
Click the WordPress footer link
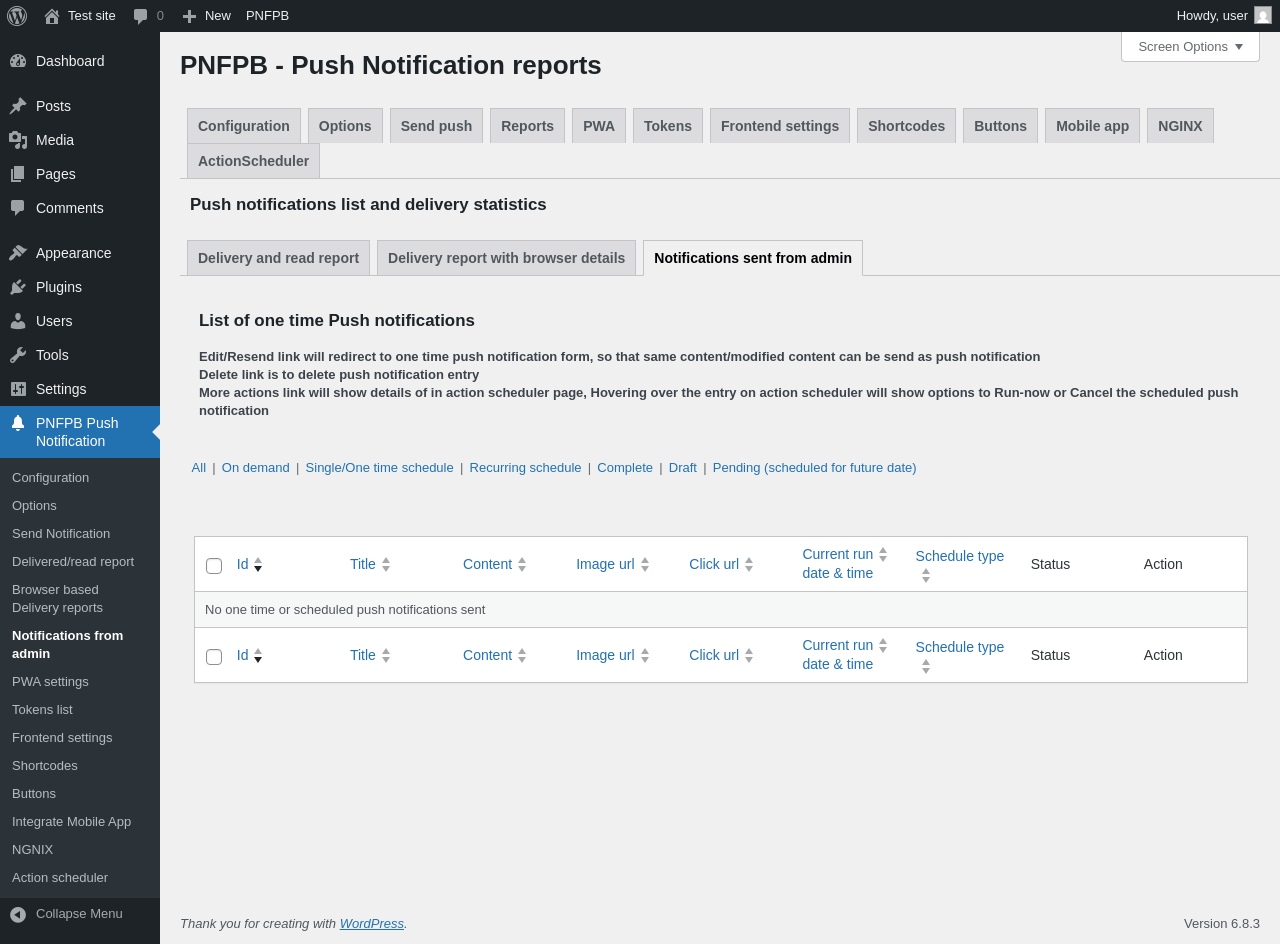point(371,923)
